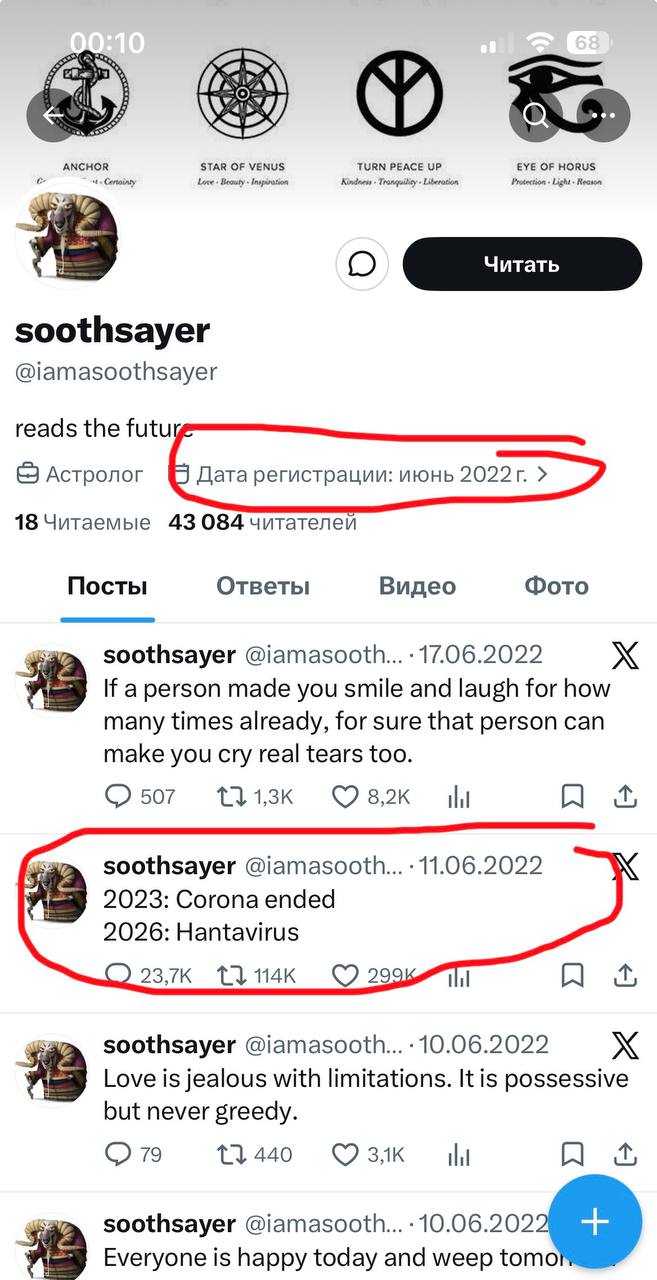The image size is (657, 1280).
Task: Expand registration date chevron июнь 2022
Action: point(543,474)
